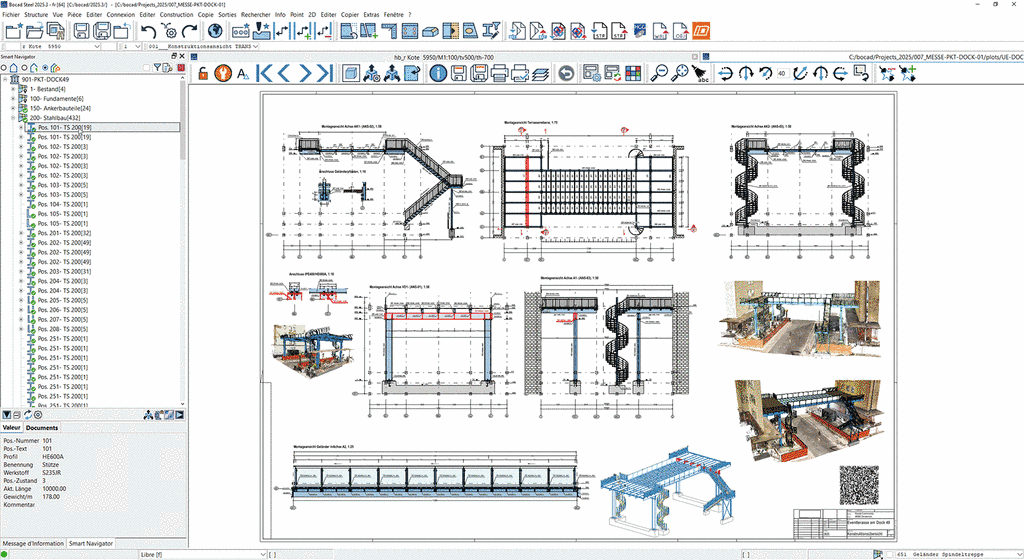Click the QR code on drawing sheet
The height and width of the screenshot is (560, 1024).
[859, 485]
